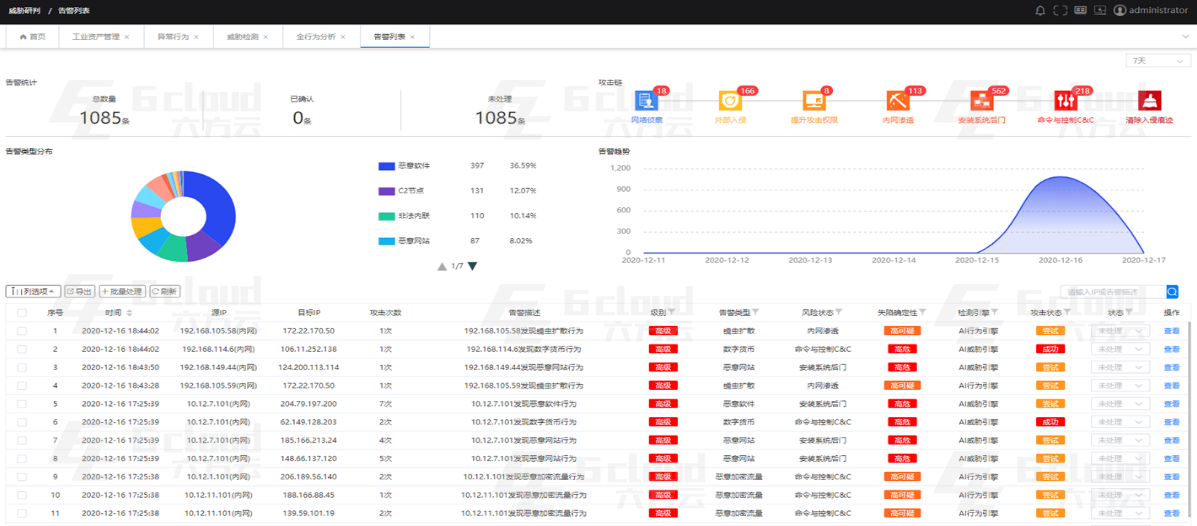The width and height of the screenshot is (1197, 526).
Task: Click the keyboard icon in header
Action: [x=1080, y=11]
